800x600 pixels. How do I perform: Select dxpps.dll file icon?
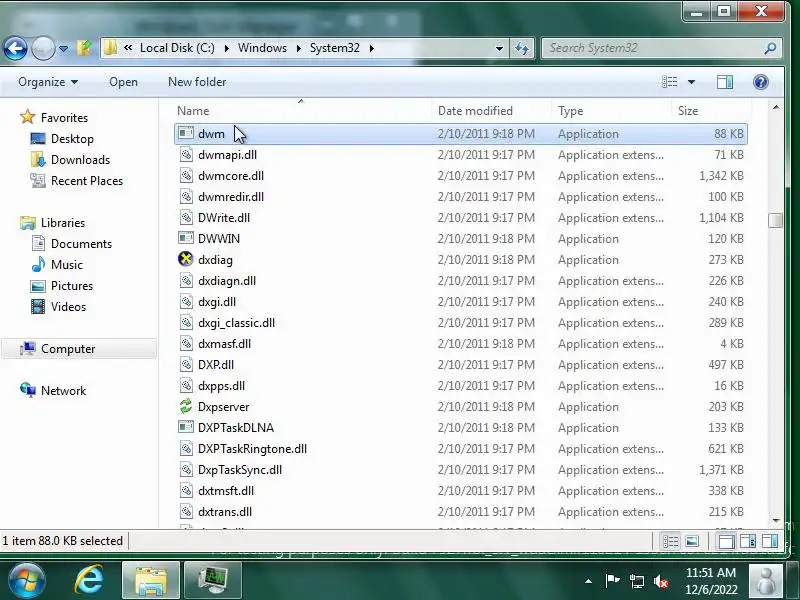click(186, 385)
